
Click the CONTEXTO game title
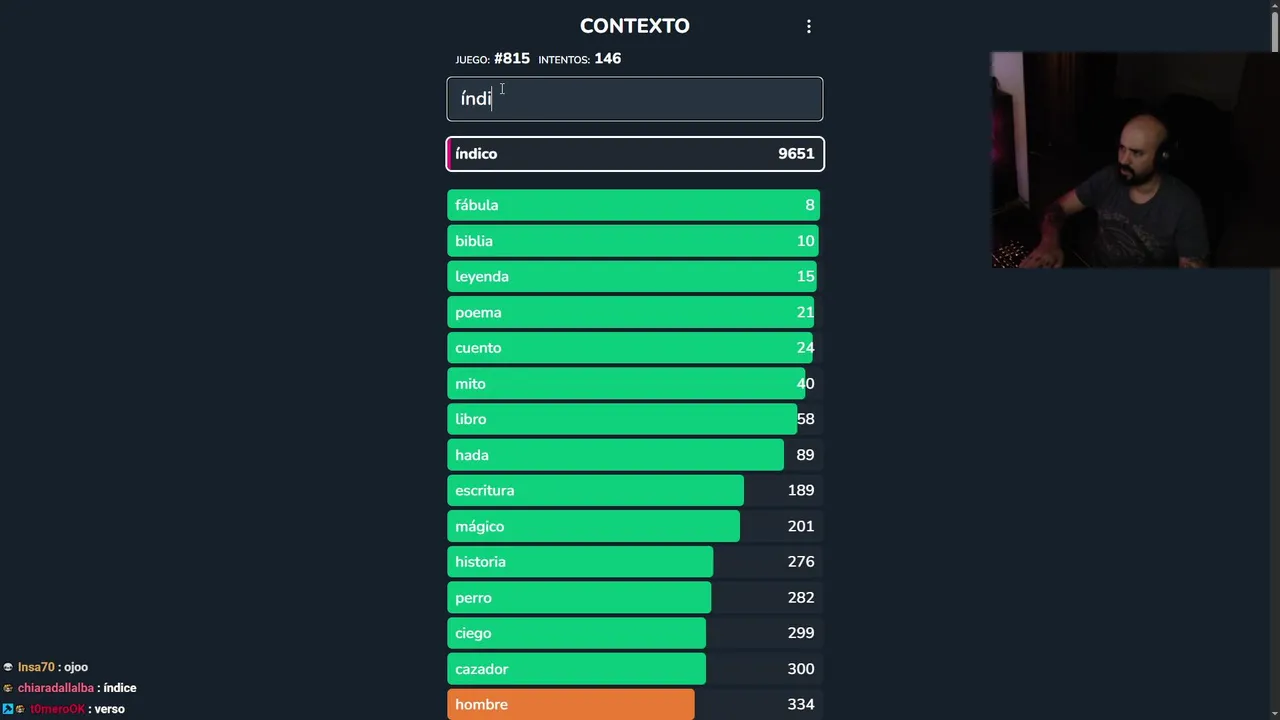[x=634, y=26]
